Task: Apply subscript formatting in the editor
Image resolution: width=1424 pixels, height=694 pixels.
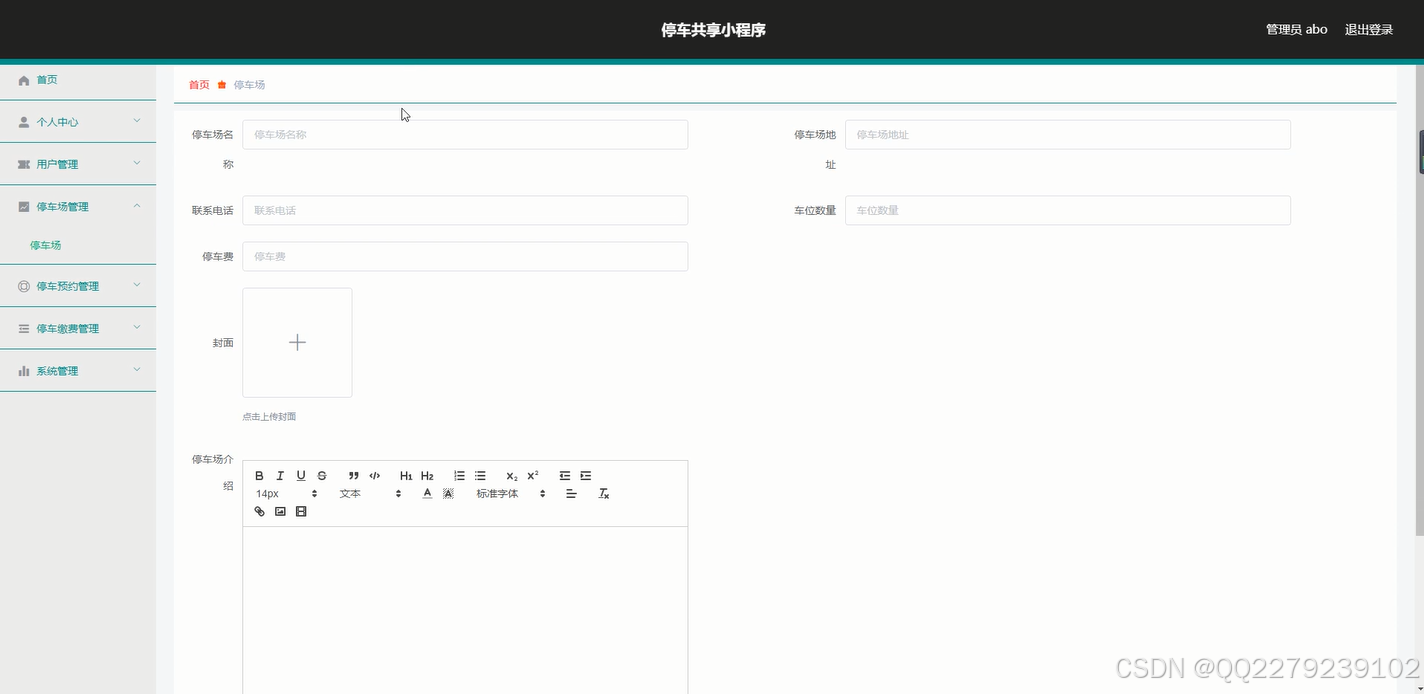Action: 511,476
